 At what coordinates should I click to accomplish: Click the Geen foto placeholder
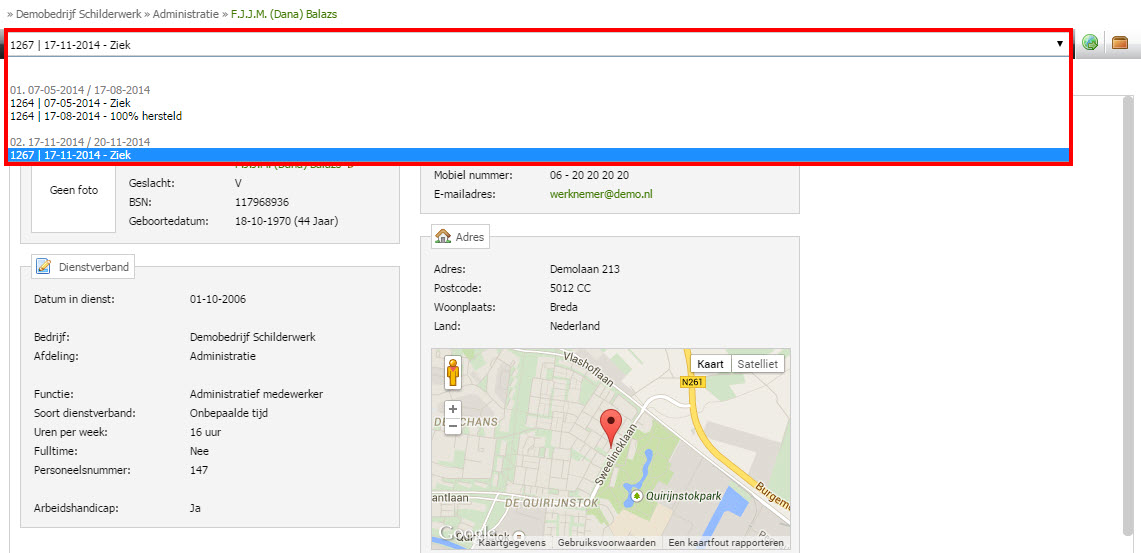click(x=73, y=191)
